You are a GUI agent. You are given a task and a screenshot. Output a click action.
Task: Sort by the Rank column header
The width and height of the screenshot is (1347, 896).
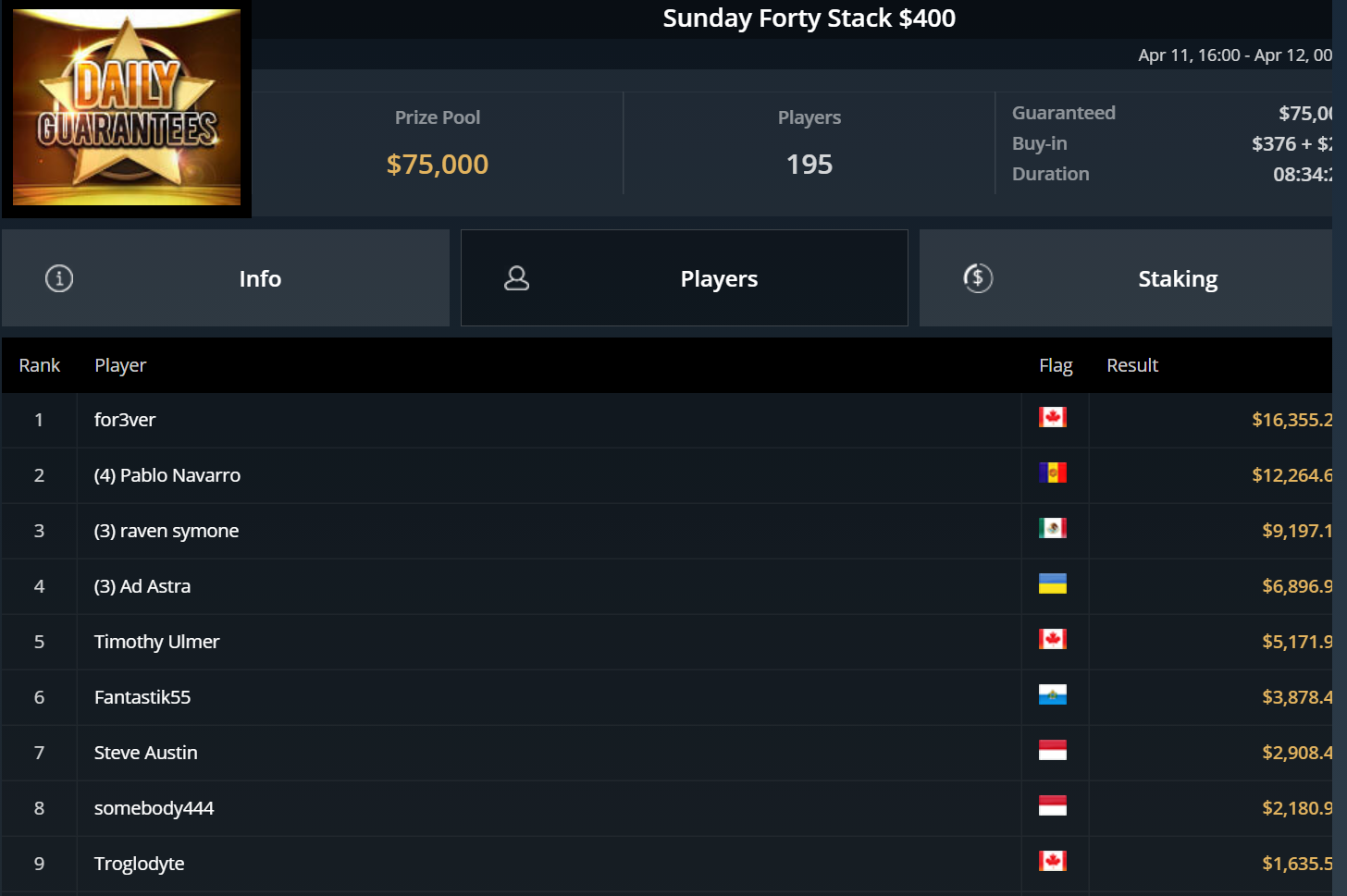pyautogui.click(x=40, y=365)
